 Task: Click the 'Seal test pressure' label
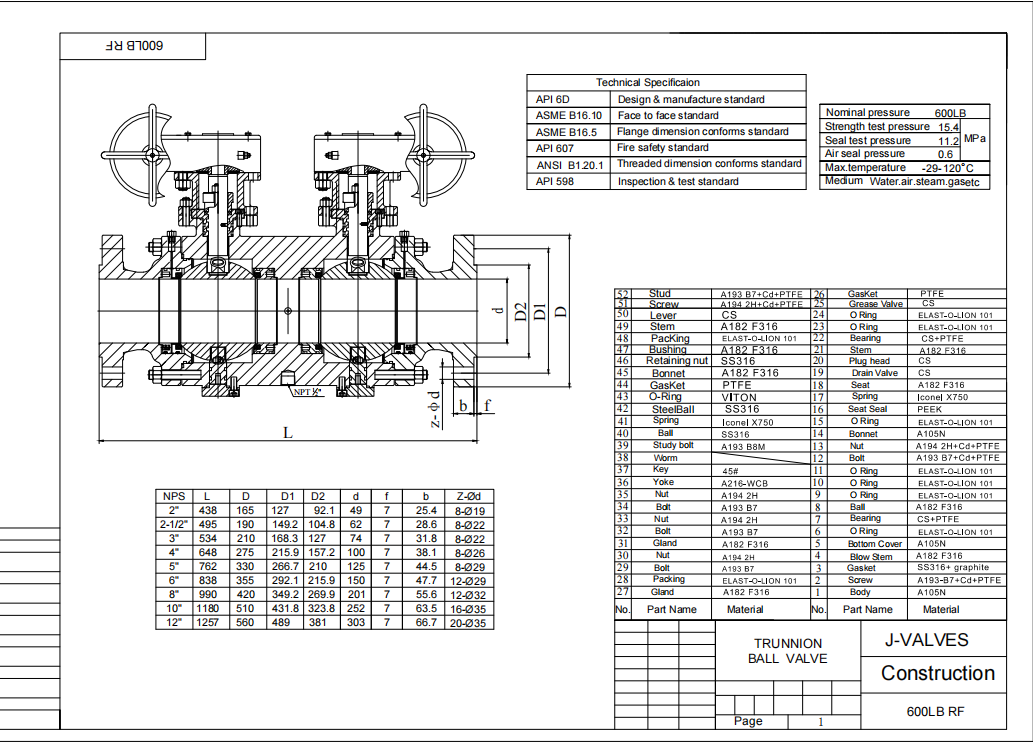tap(868, 140)
